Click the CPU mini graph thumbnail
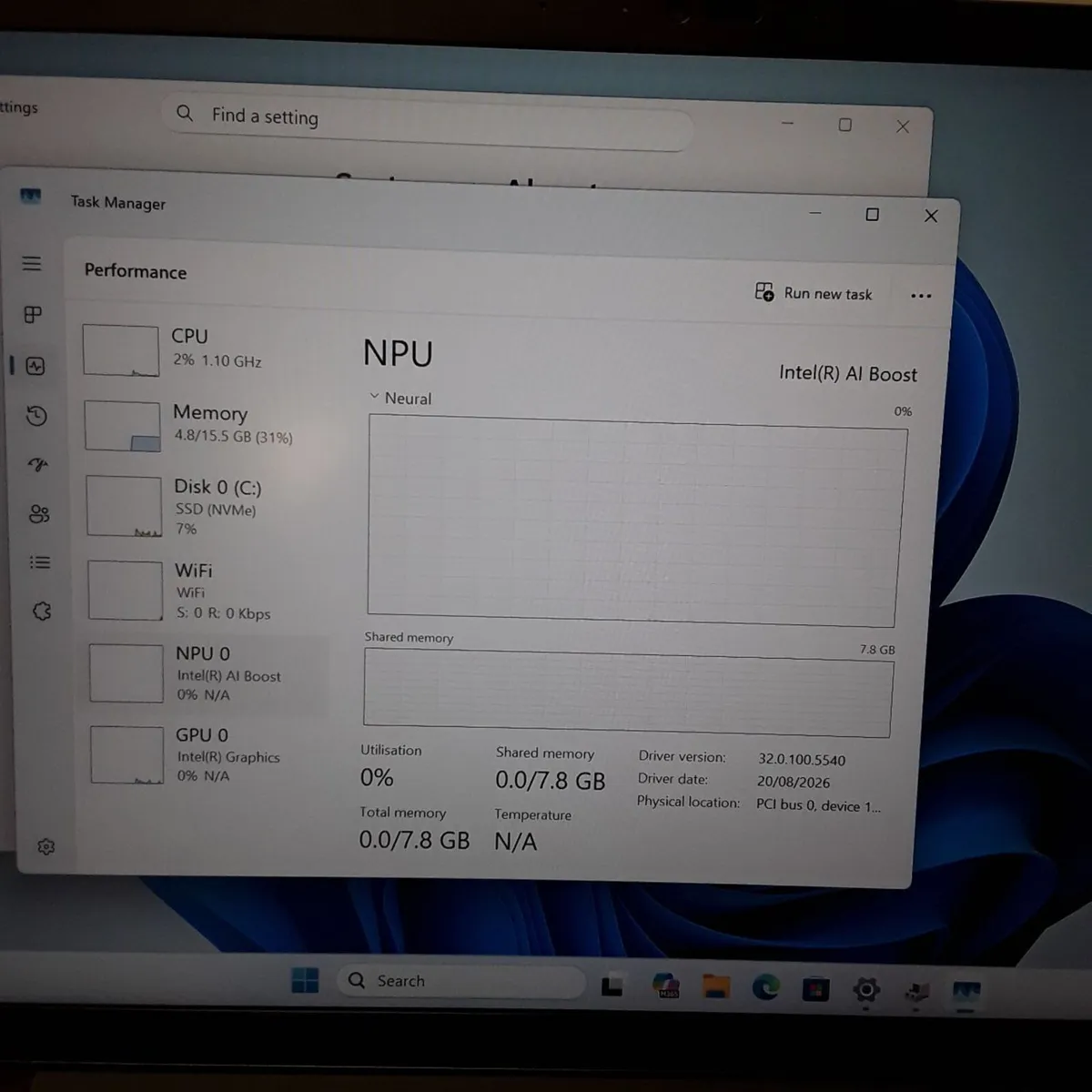This screenshot has width=1092, height=1092. 121,350
